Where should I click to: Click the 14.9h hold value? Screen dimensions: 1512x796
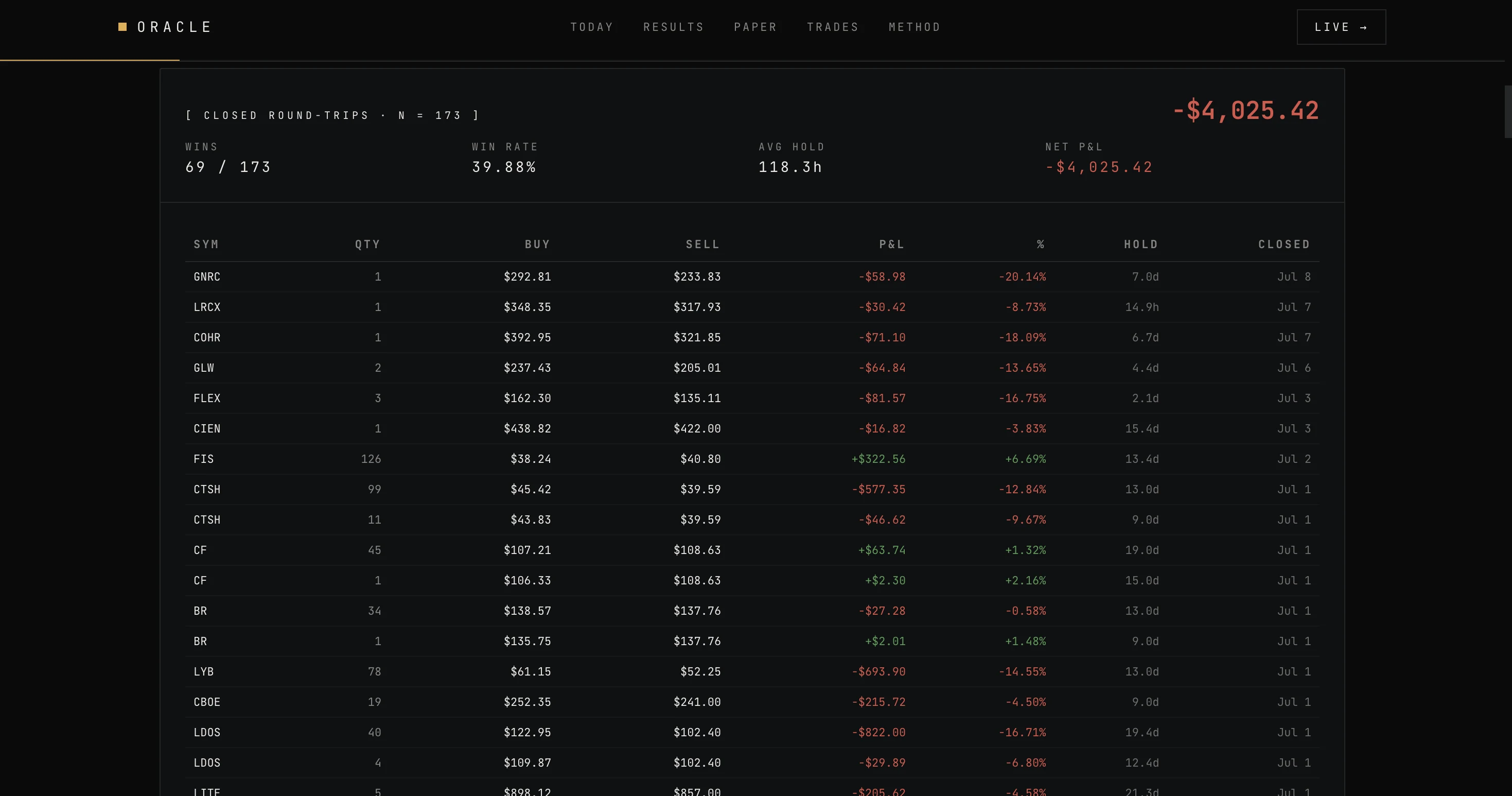coord(1141,307)
